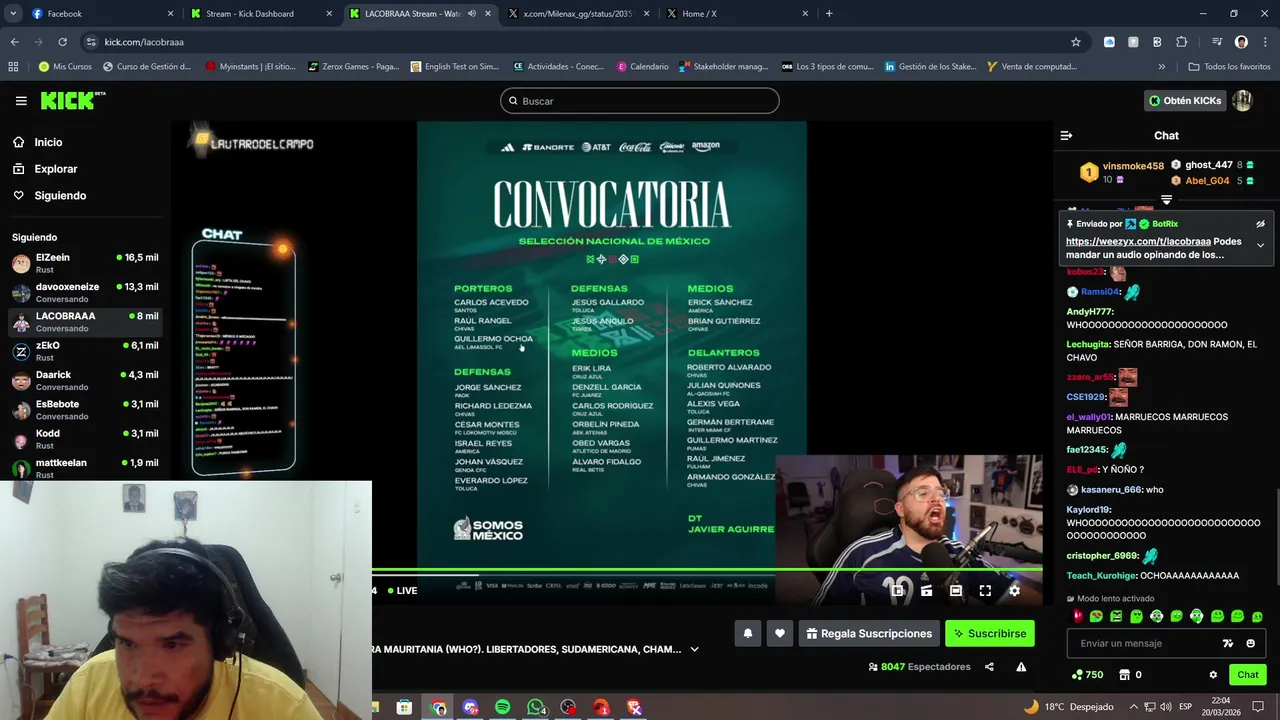The width and height of the screenshot is (1280, 720).
Task: Enter fullscreen on the stream player
Action: click(x=985, y=591)
